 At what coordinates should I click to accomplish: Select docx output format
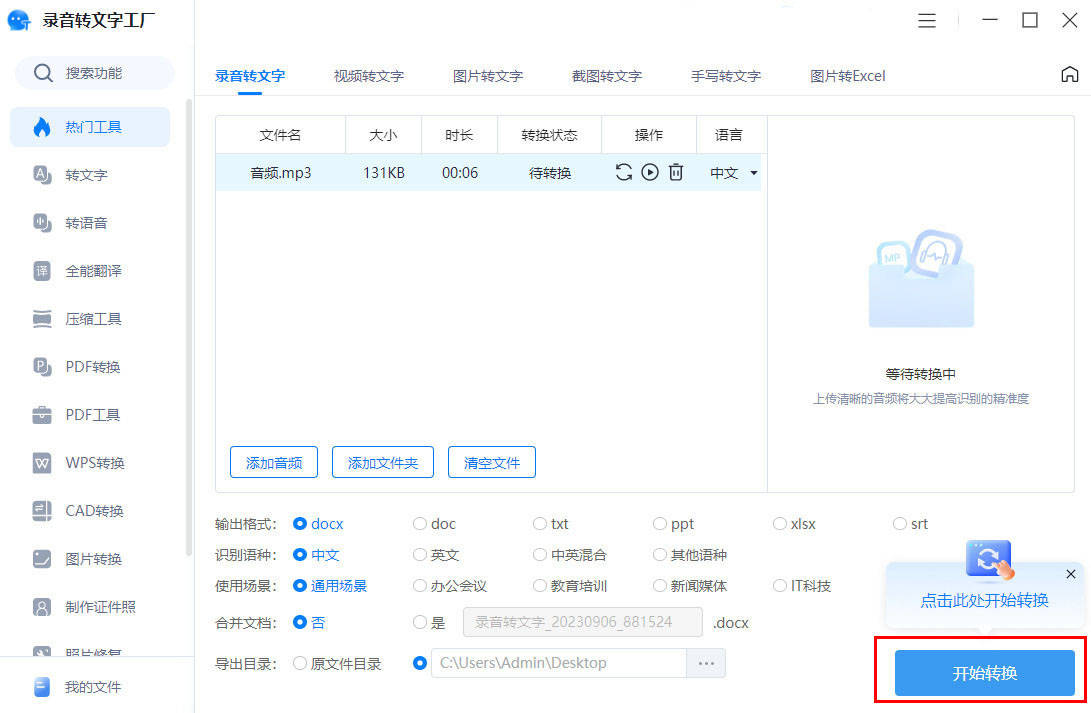point(319,524)
